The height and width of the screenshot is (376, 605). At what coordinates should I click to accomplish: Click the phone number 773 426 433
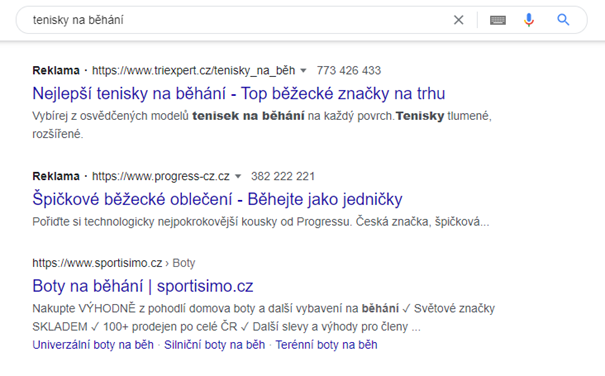349,71
